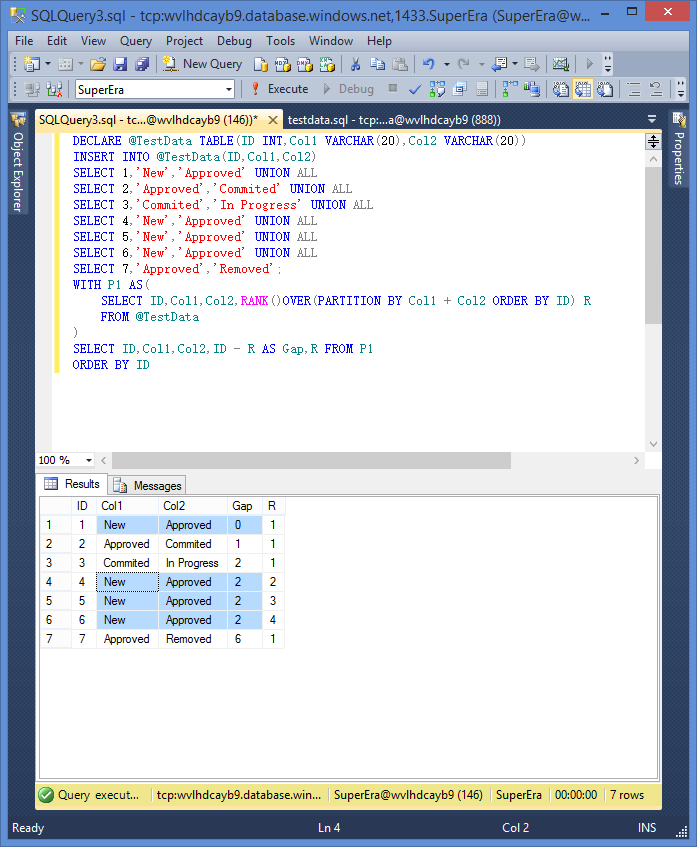Toggle Results to Grid mode
This screenshot has height=847, width=697.
click(584, 89)
